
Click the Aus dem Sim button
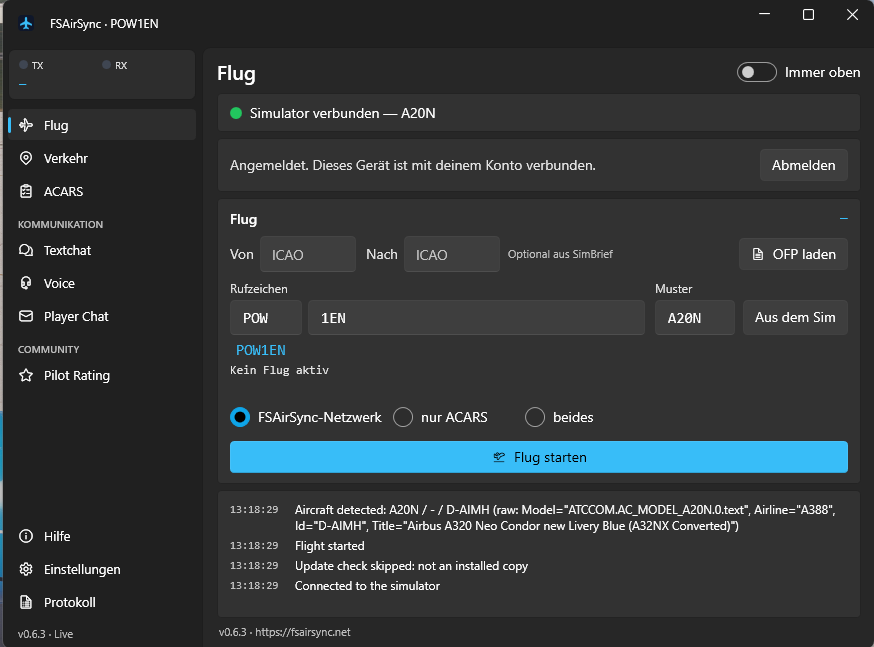795,317
